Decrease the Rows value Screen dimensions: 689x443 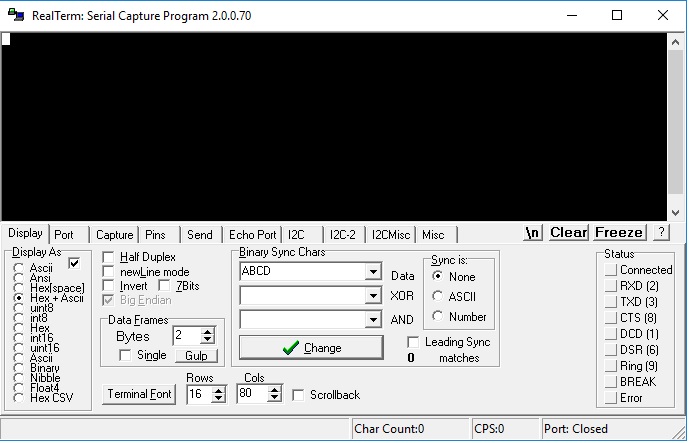tap(218, 398)
